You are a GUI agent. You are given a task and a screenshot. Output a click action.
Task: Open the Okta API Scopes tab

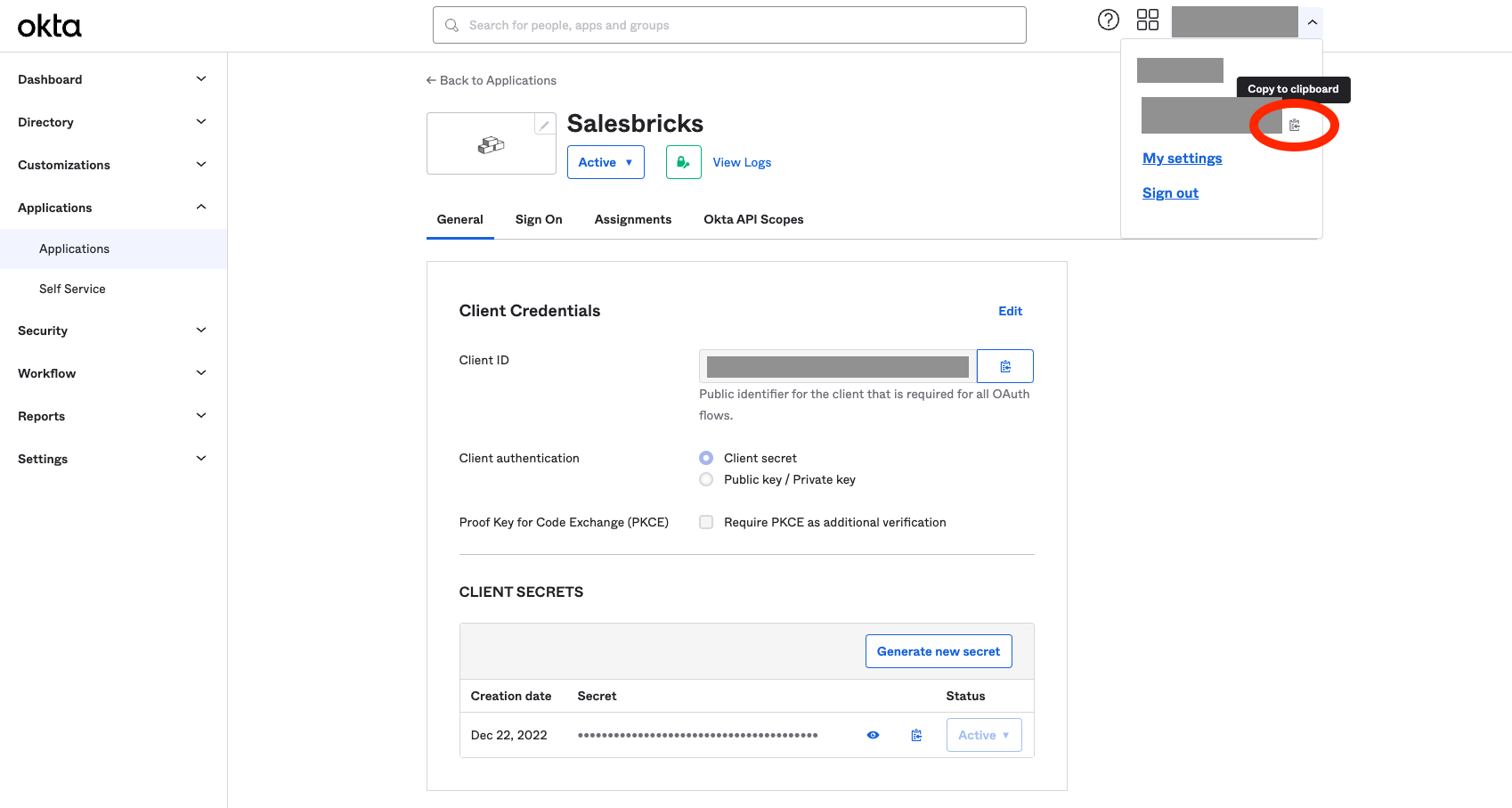click(753, 219)
